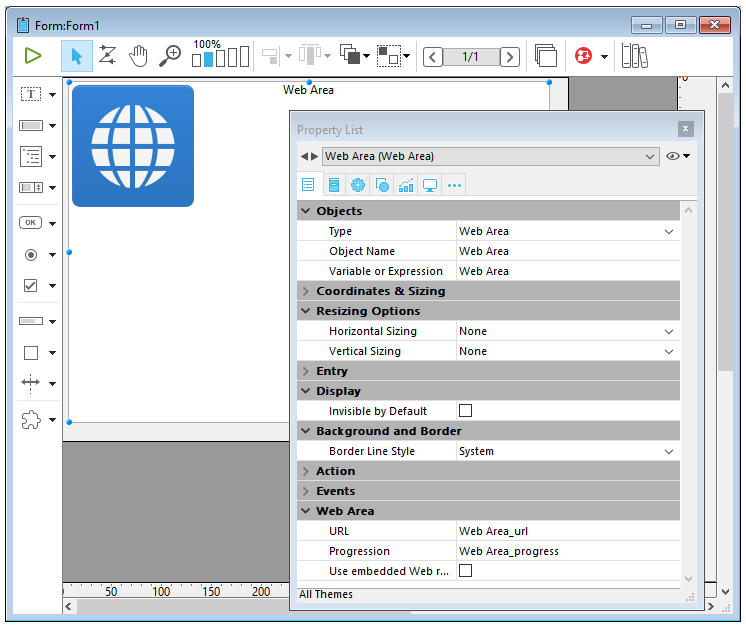Image resolution: width=746 pixels, height=626 pixels.
Task: Select the magnifier zoom tool
Action: [x=170, y=56]
